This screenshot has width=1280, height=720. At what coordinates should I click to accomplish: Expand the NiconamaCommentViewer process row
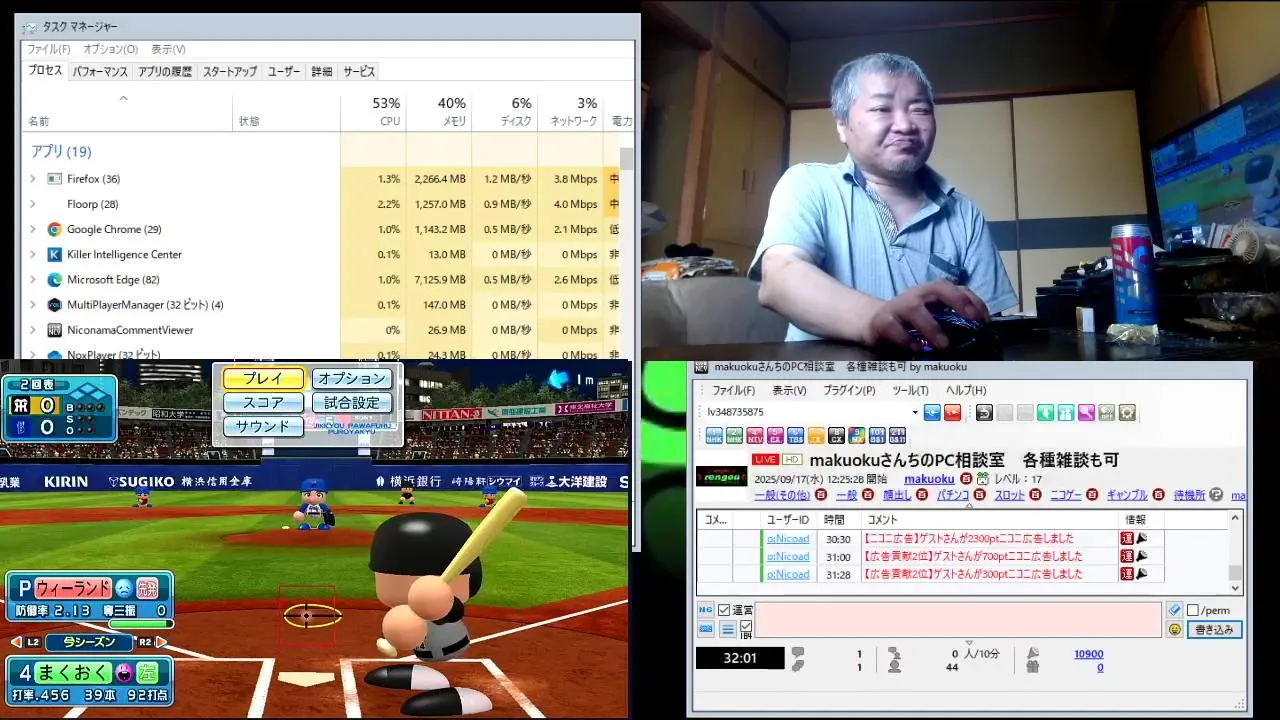coord(32,330)
